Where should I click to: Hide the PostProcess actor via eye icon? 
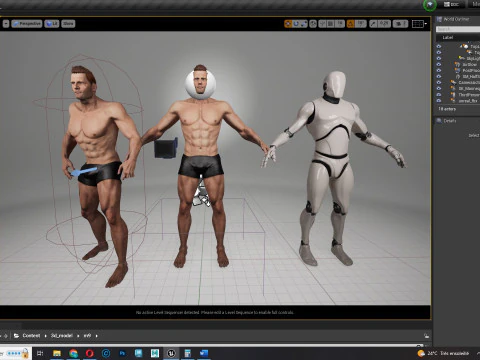point(439,70)
